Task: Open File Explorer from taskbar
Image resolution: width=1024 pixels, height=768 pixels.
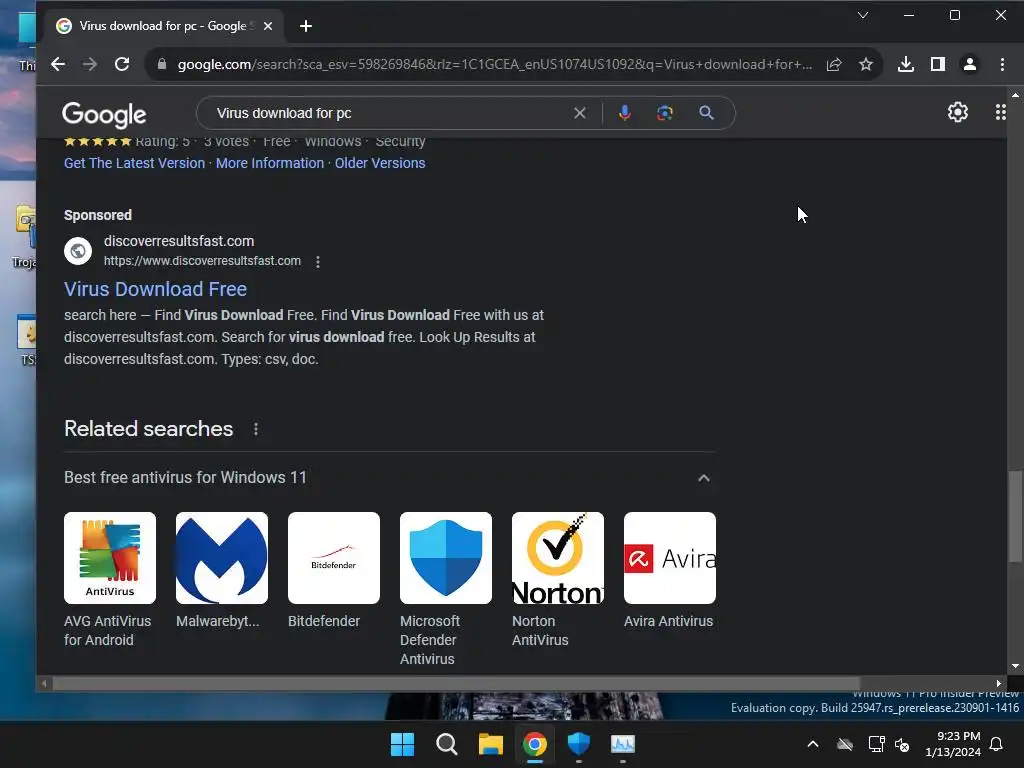Action: coord(490,744)
